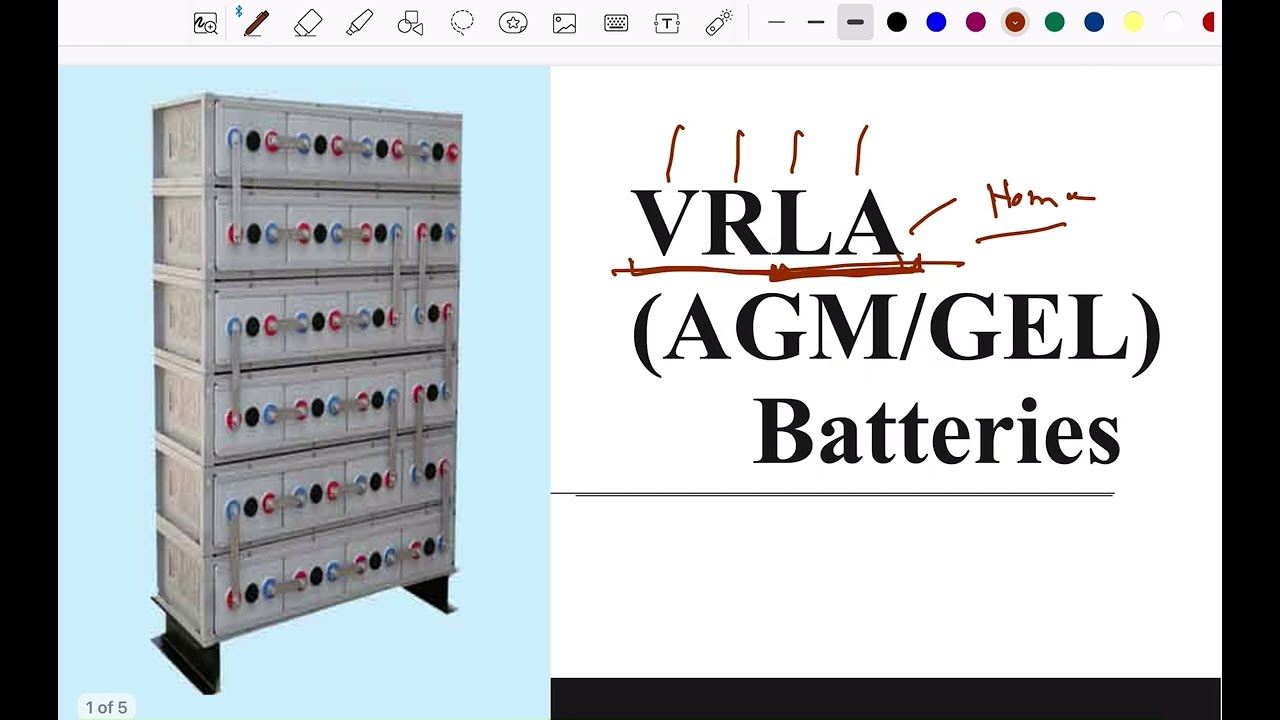Pick the yellow pen color
Viewport: 1280px width, 720px height.
(x=1133, y=22)
